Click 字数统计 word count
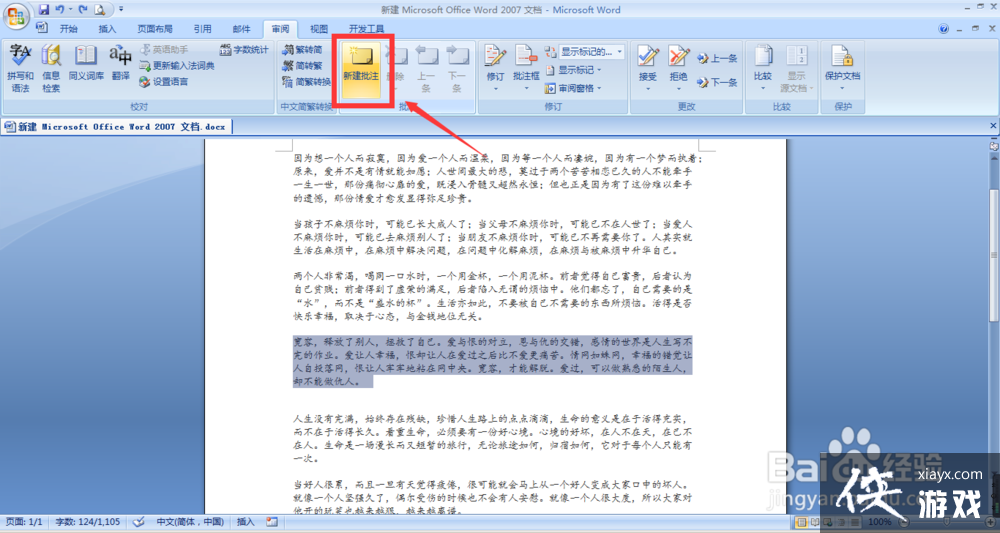 [x=243, y=49]
